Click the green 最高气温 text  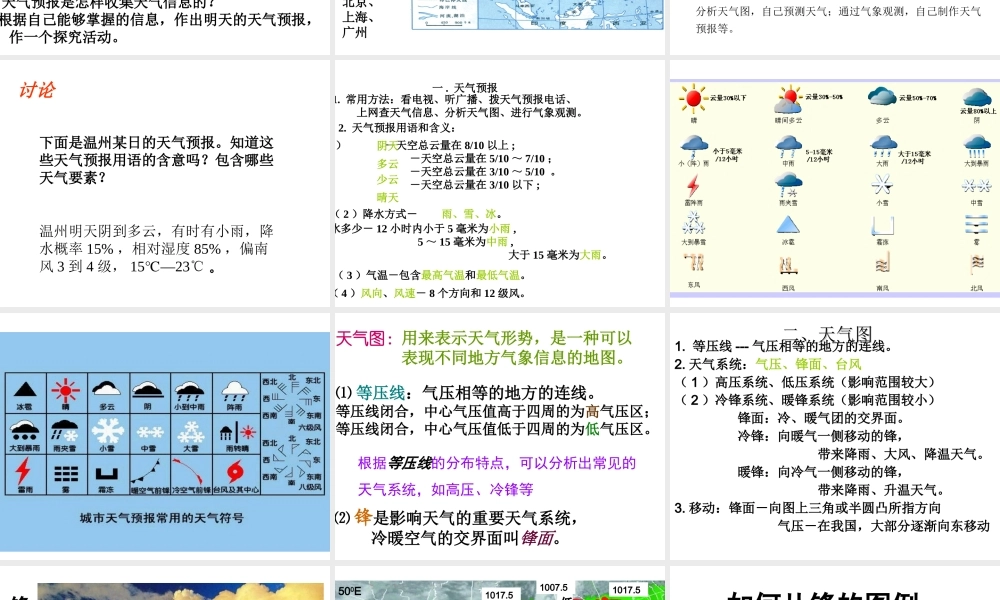[443, 275]
